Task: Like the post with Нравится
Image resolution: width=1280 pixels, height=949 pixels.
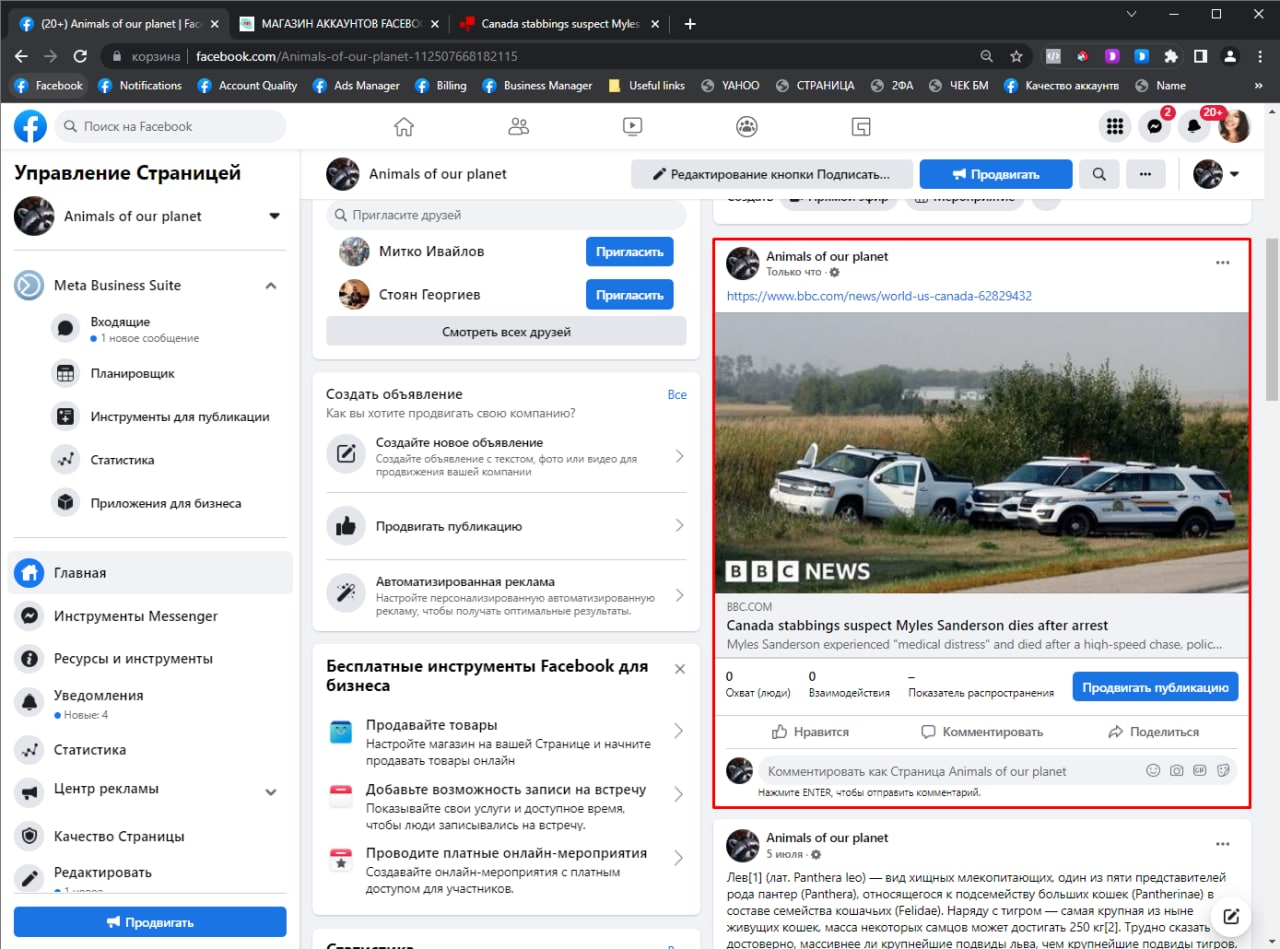Action: [x=810, y=732]
